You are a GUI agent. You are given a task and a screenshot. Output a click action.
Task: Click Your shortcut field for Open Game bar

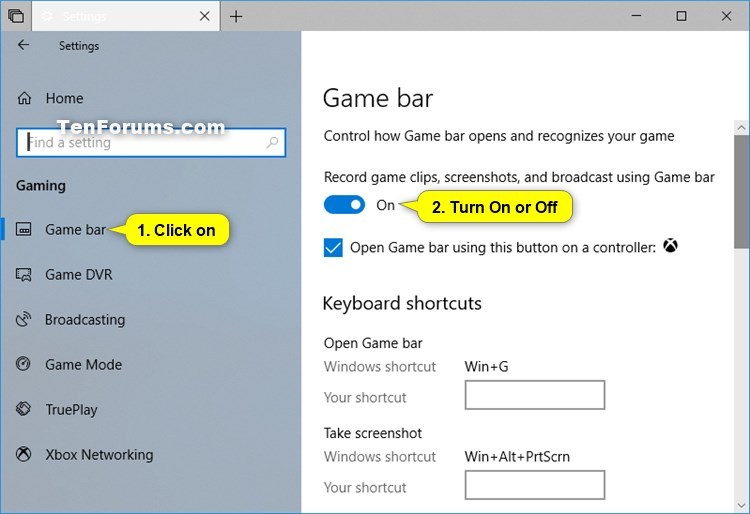535,395
